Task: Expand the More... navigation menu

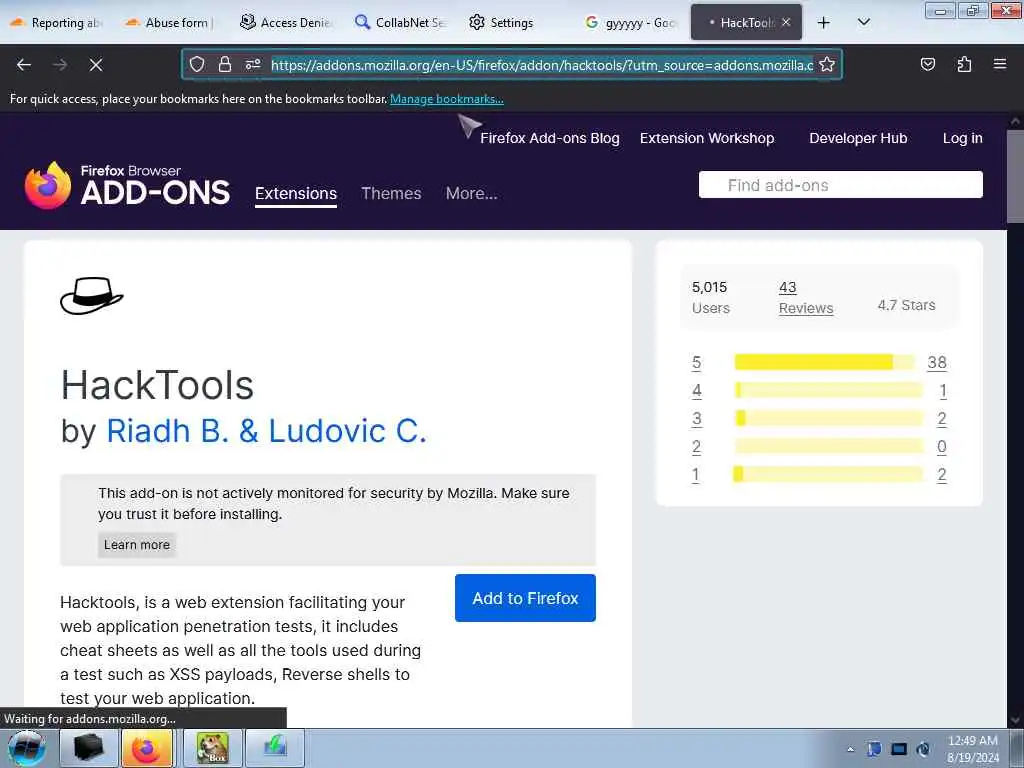Action: coord(472,193)
